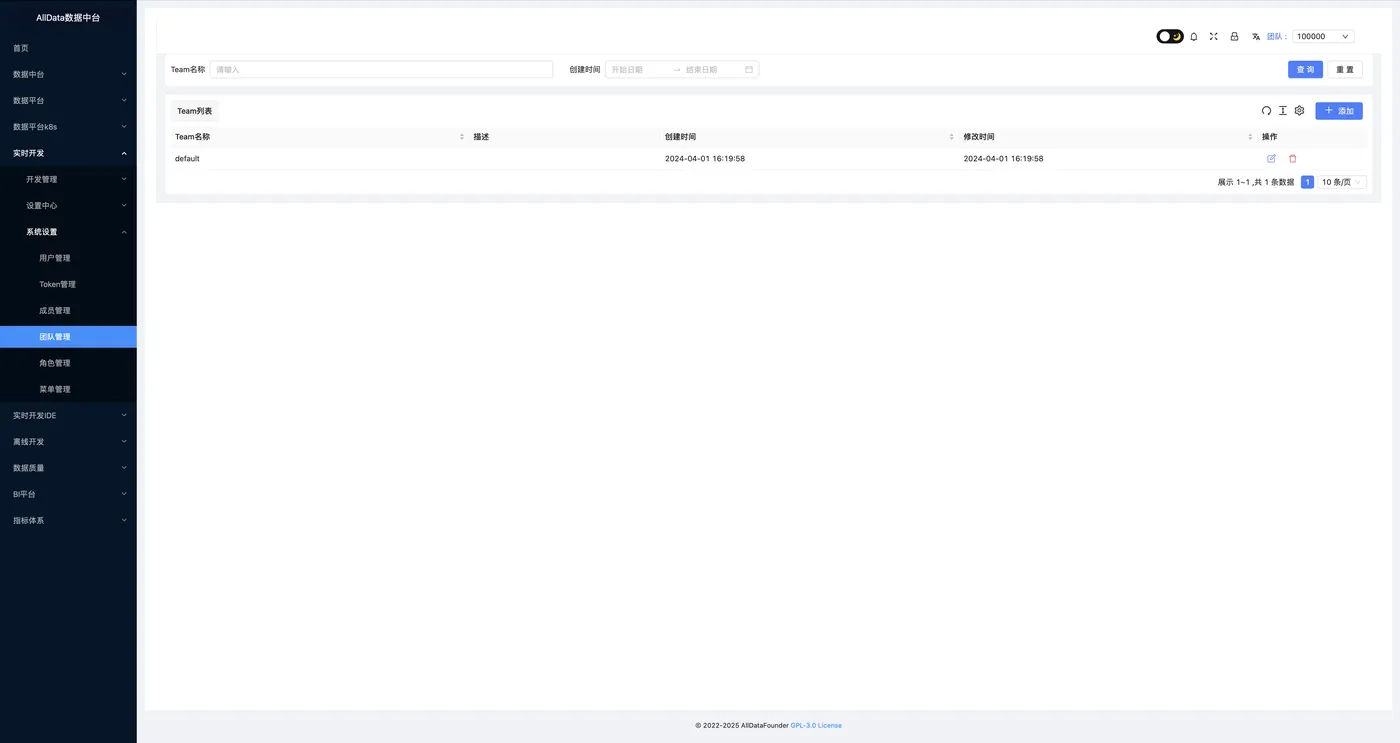Expand the BI平台 menu
The height and width of the screenshot is (743, 1400).
click(x=68, y=494)
